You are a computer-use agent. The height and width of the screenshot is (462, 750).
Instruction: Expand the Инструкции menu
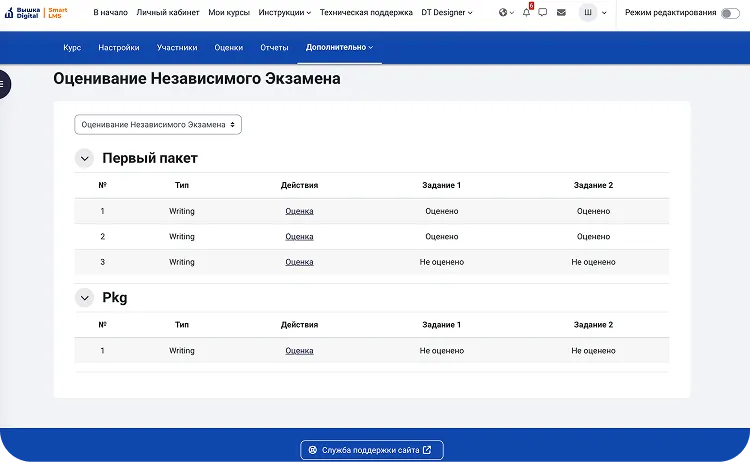pyautogui.click(x=285, y=12)
